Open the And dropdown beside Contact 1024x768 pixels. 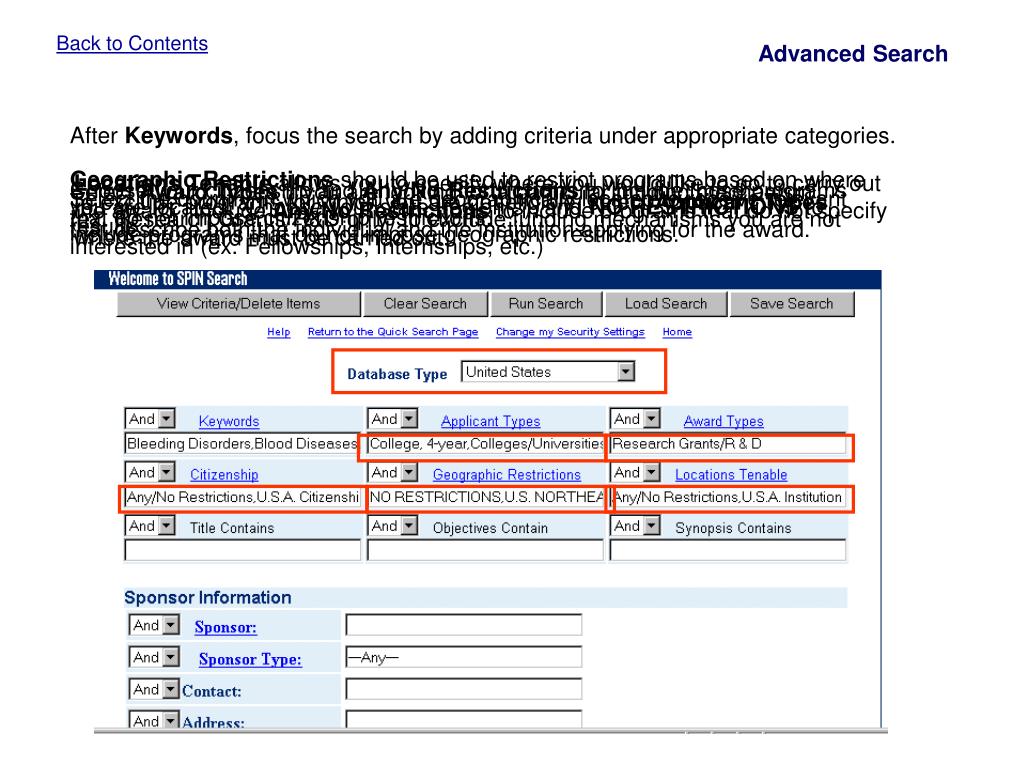pos(154,689)
